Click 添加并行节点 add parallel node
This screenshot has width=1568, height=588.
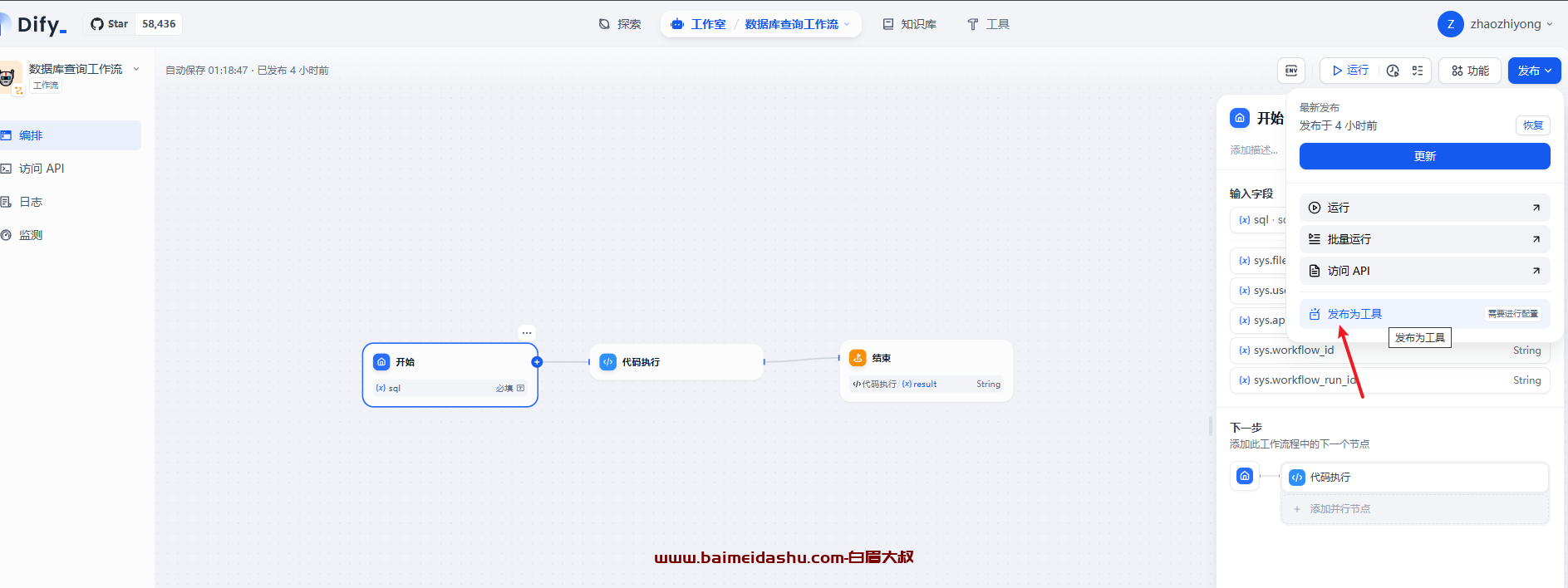(x=1414, y=509)
